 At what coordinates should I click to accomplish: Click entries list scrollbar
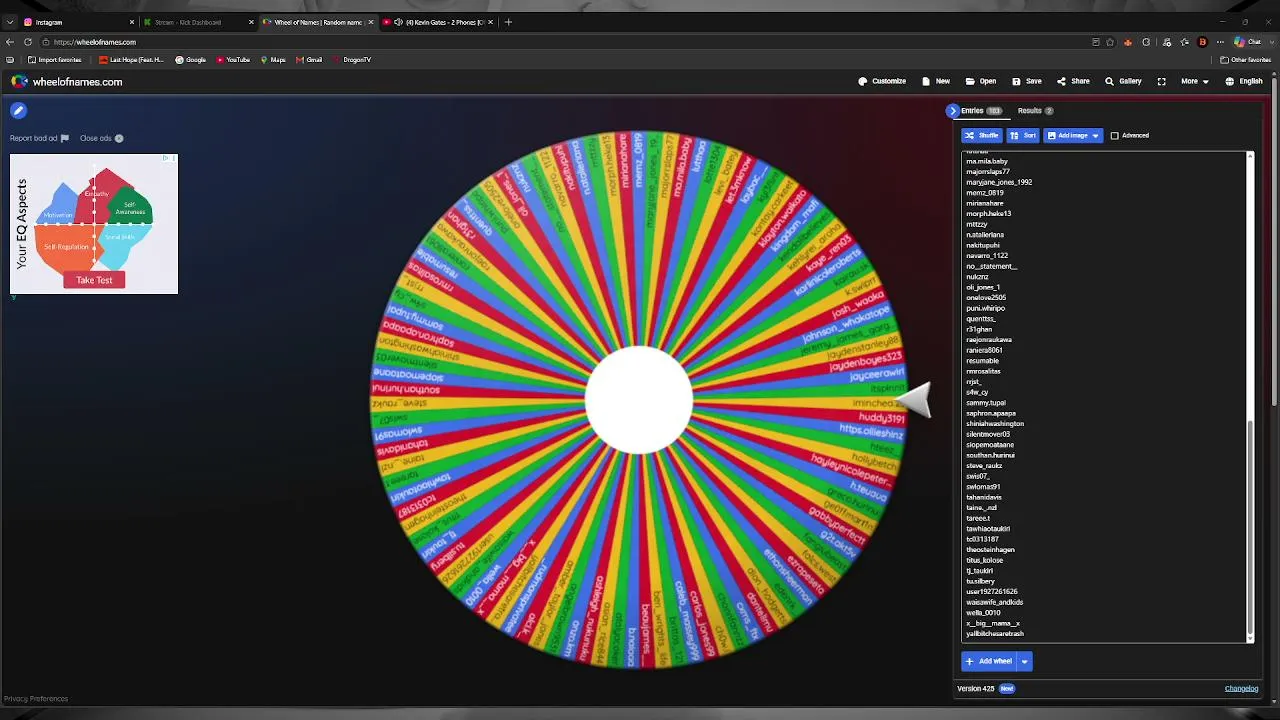click(1250, 526)
